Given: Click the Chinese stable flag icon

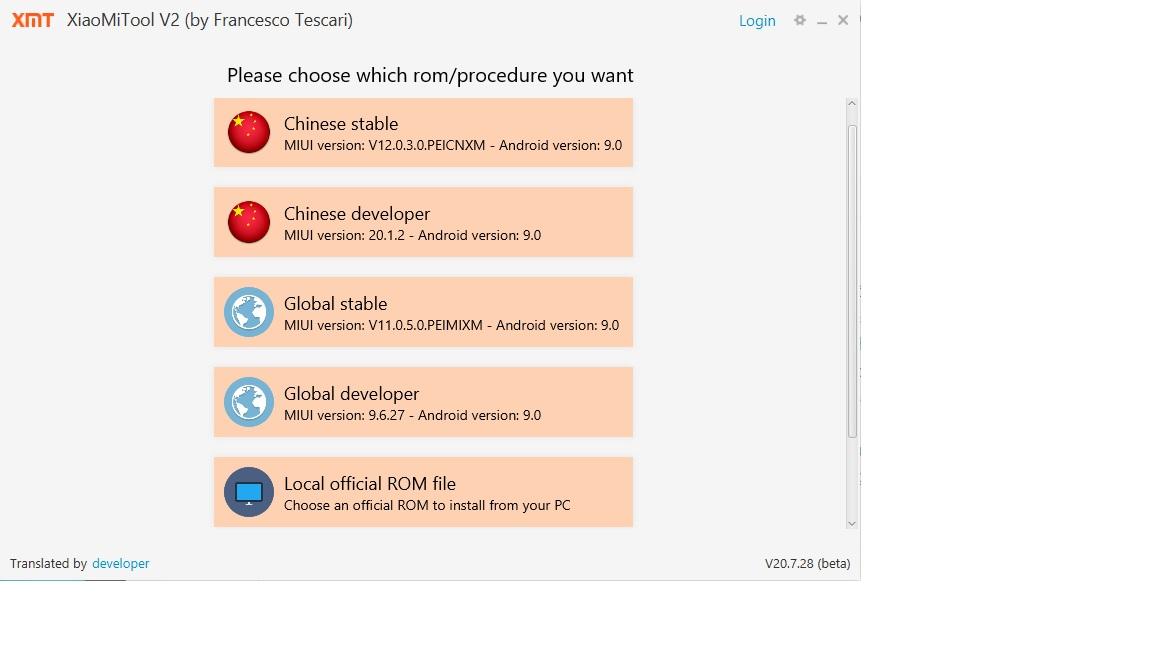Looking at the screenshot, I should [249, 132].
